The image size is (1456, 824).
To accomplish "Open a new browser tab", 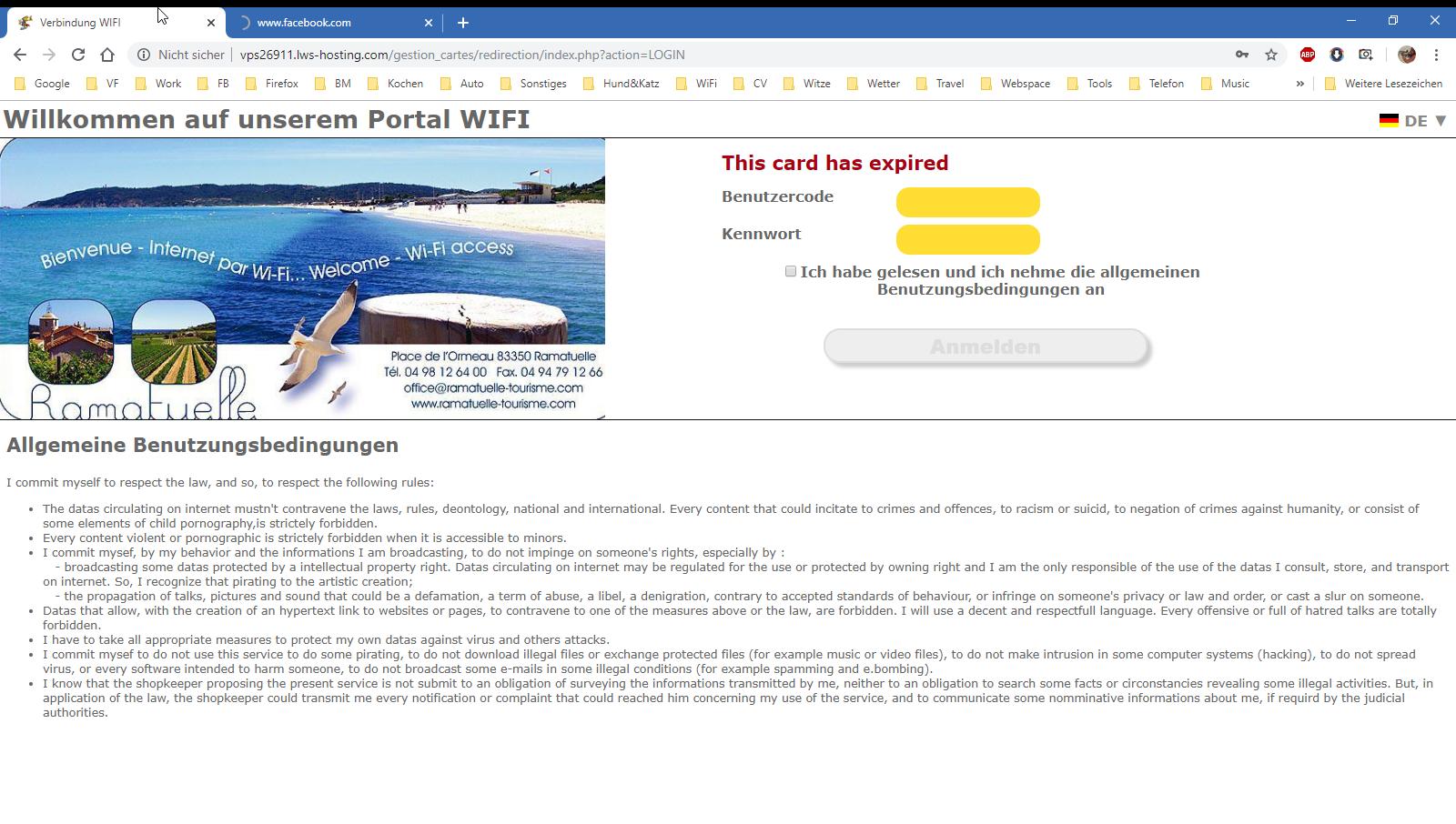I will [462, 22].
